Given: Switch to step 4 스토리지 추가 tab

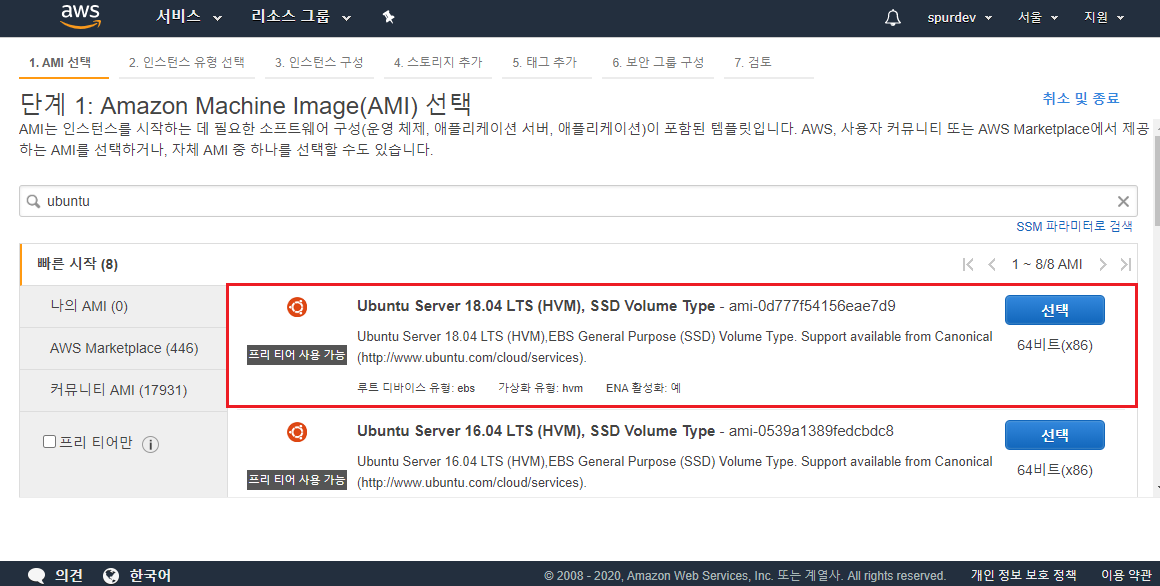Looking at the screenshot, I should [438, 63].
